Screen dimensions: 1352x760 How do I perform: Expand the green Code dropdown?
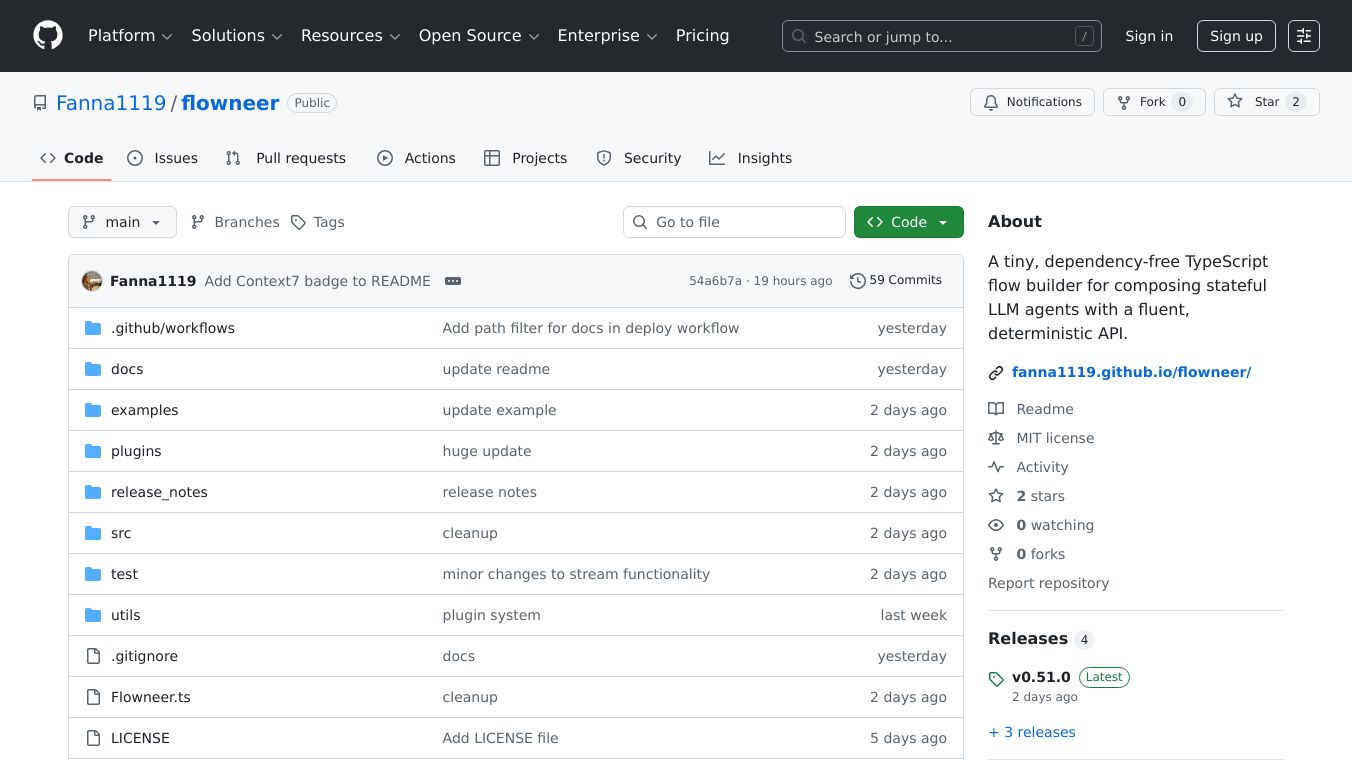click(x=908, y=222)
